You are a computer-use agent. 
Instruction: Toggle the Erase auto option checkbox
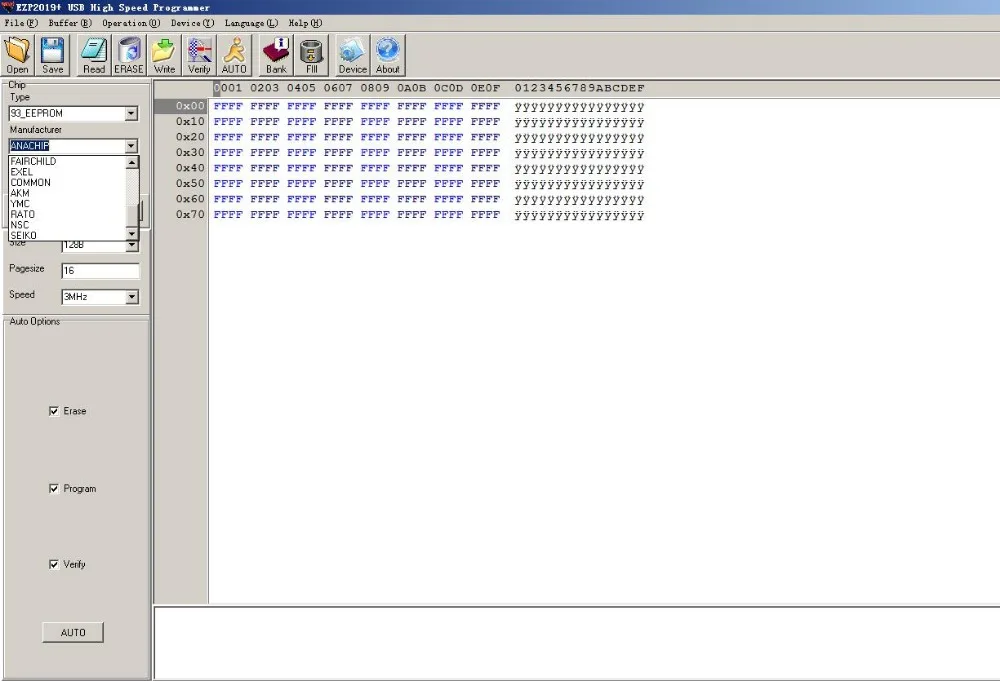[x=54, y=411]
